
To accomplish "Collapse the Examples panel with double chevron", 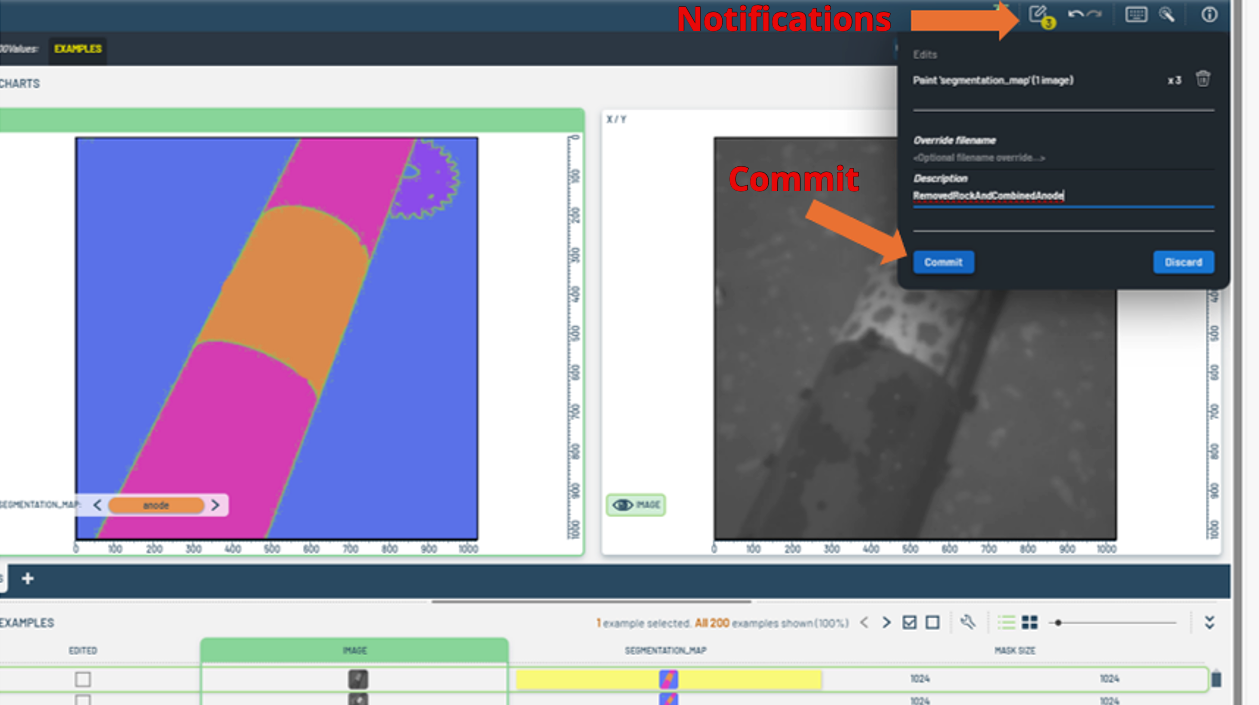I will click(x=1209, y=622).
